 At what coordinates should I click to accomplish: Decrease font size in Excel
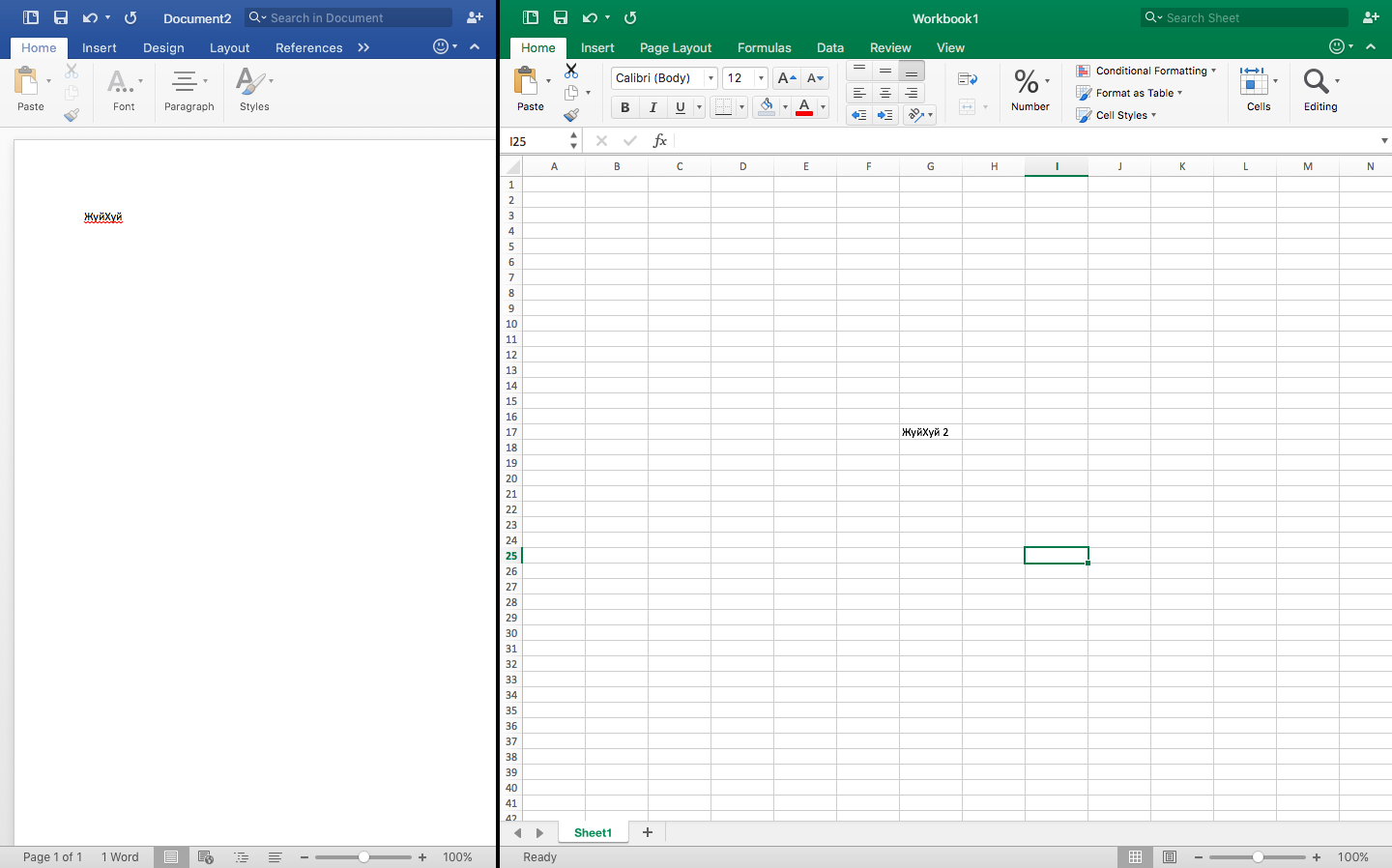(x=815, y=78)
